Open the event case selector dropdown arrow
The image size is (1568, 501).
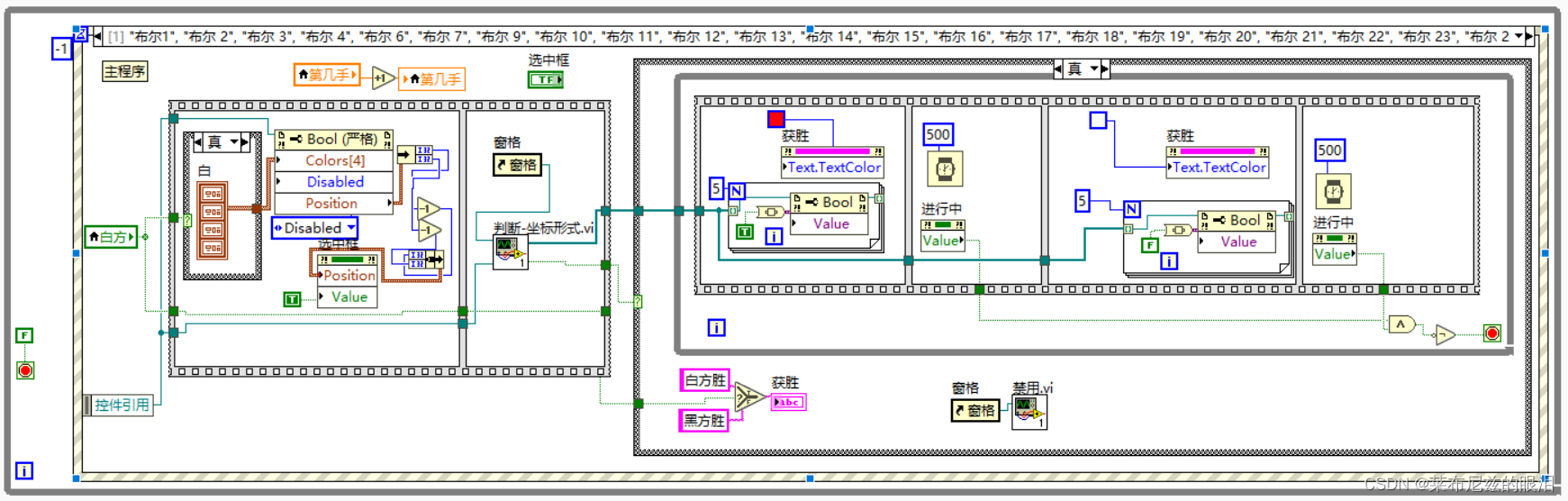click(1518, 37)
